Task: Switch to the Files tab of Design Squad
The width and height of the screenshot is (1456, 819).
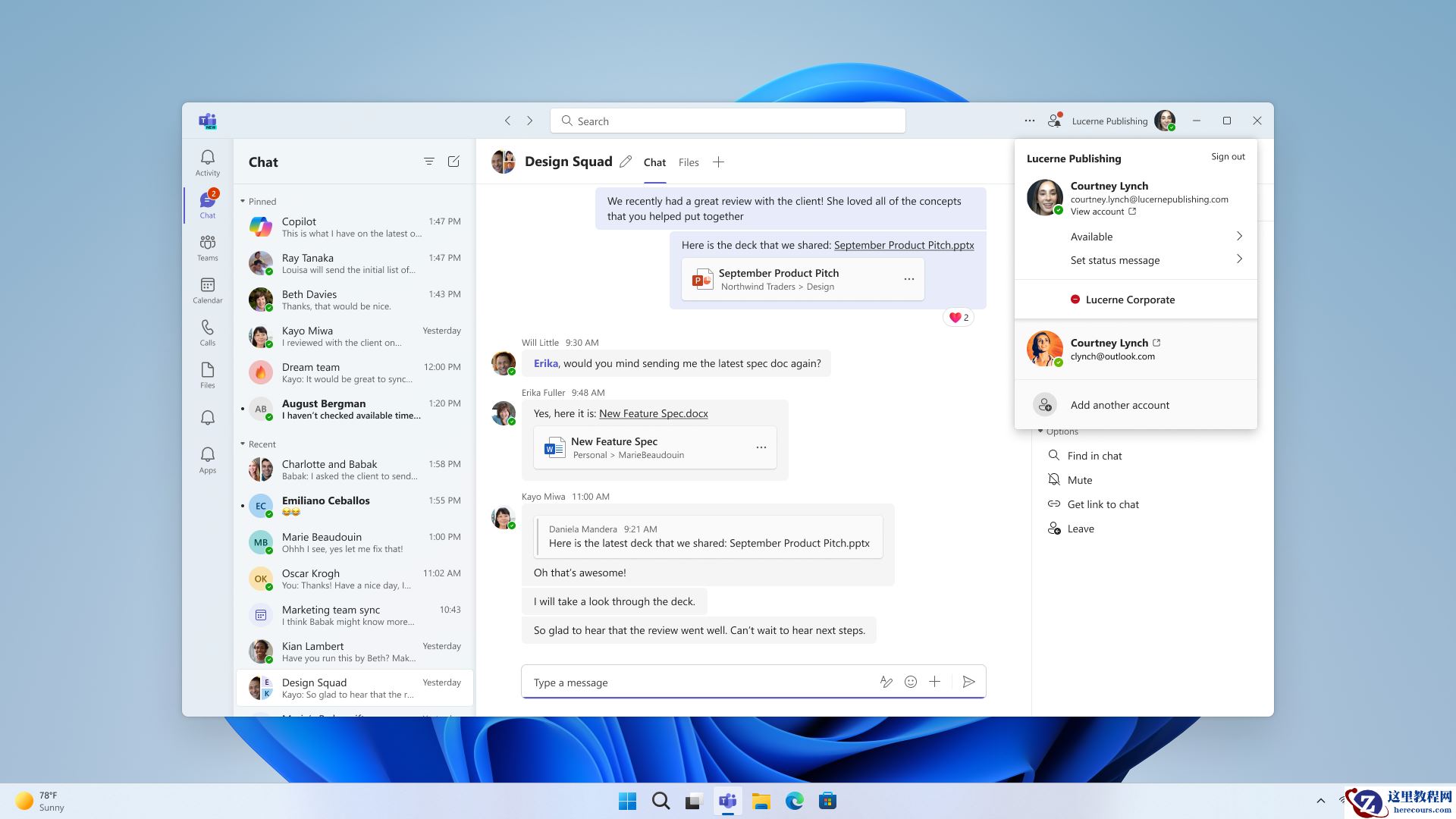Action: pos(688,162)
